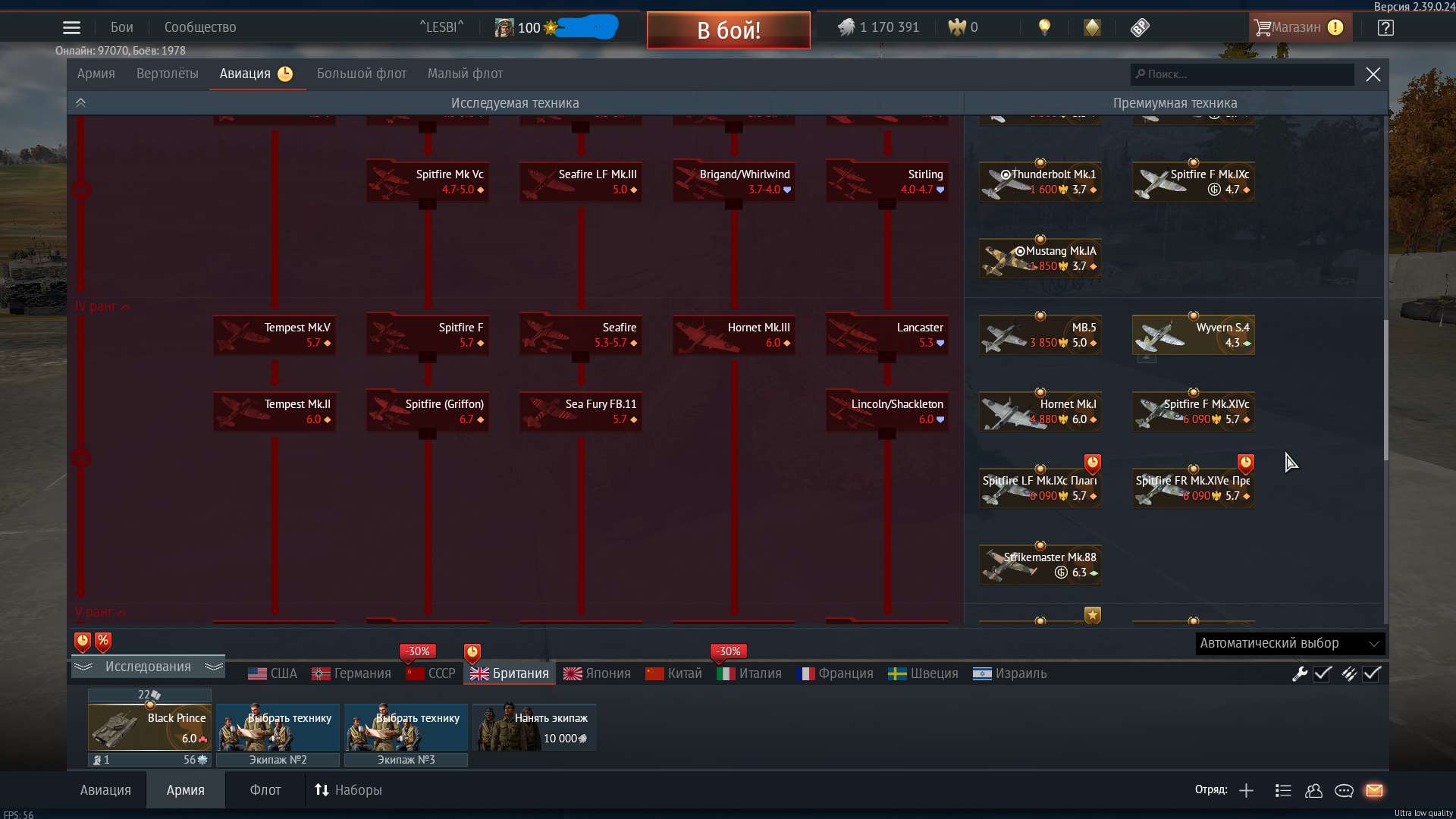1456x819 pixels.
Task: Click the percent discount badge
Action: [103, 642]
